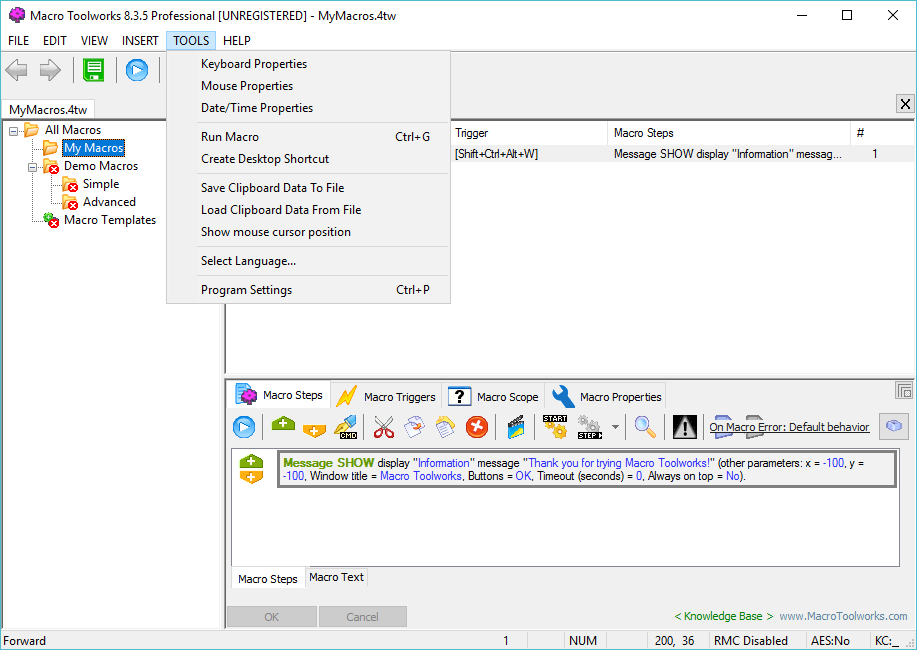Screen dimensions: 917x650
Task: Click the OK button
Action: (271, 617)
